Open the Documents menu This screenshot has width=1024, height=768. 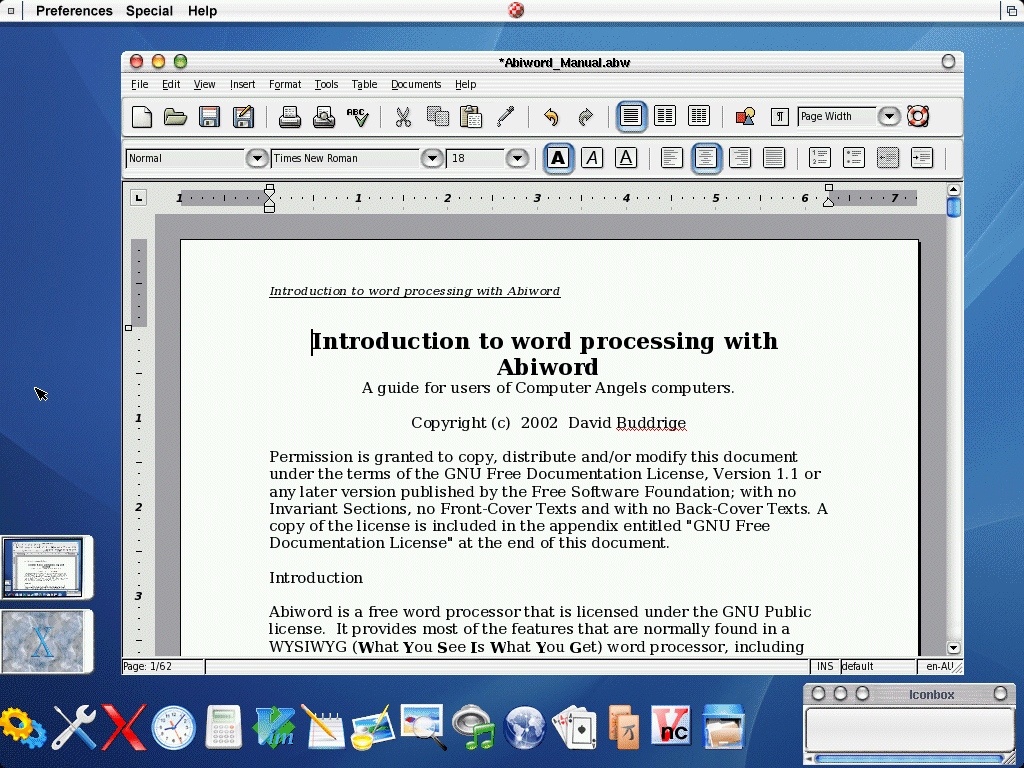click(x=416, y=84)
